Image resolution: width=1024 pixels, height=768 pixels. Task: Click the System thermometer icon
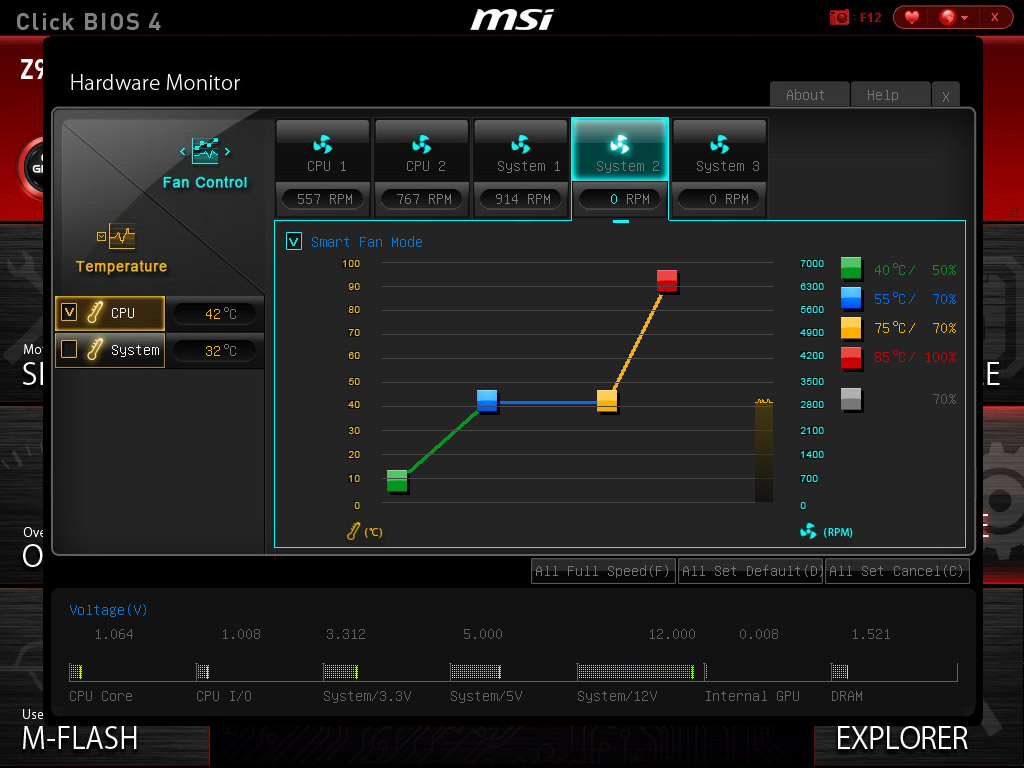pos(95,349)
